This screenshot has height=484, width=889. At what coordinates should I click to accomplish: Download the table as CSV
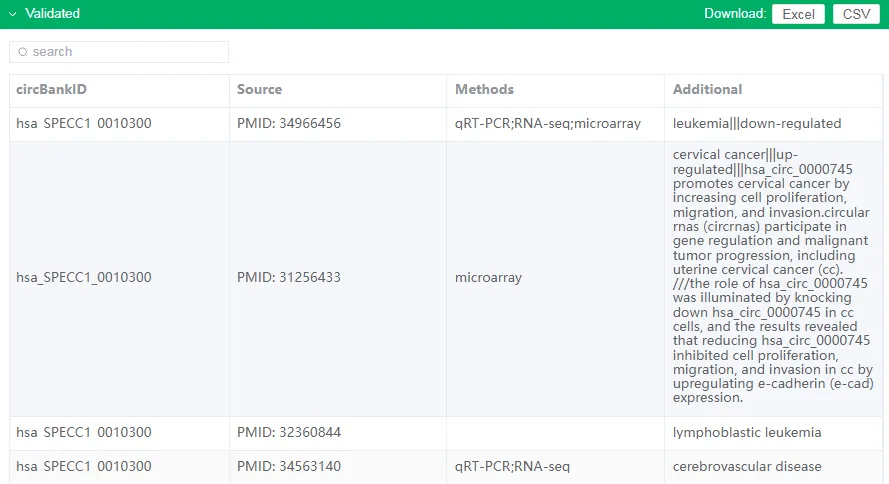click(856, 14)
